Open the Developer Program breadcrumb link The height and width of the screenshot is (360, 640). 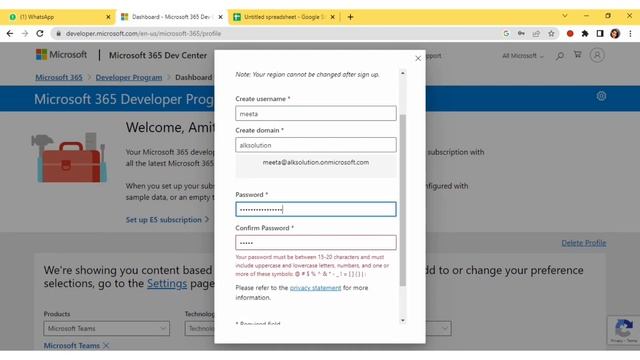[x=129, y=77]
